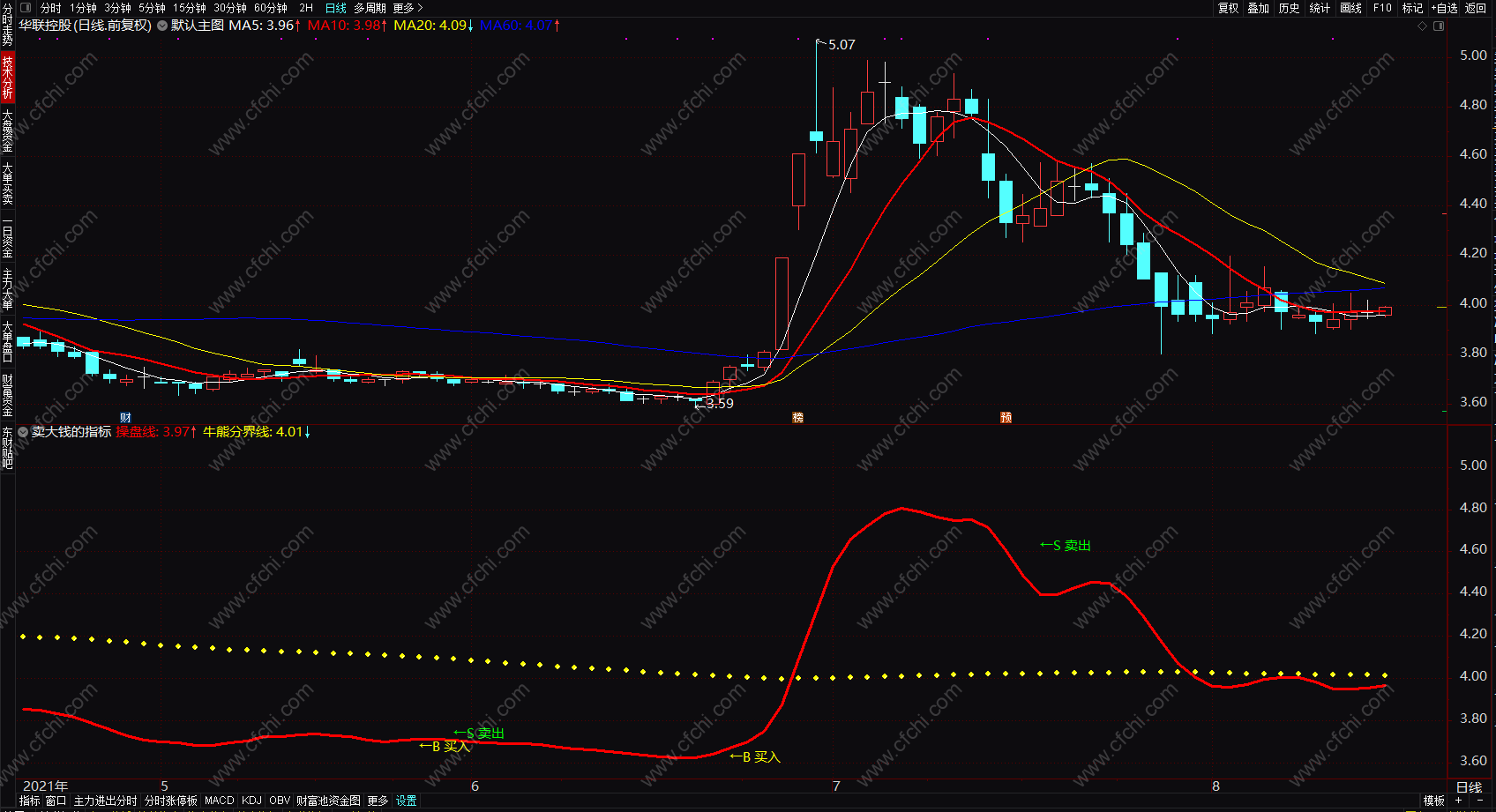Click the 模板 template button
The height and width of the screenshot is (812, 1496).
[x=1433, y=801]
